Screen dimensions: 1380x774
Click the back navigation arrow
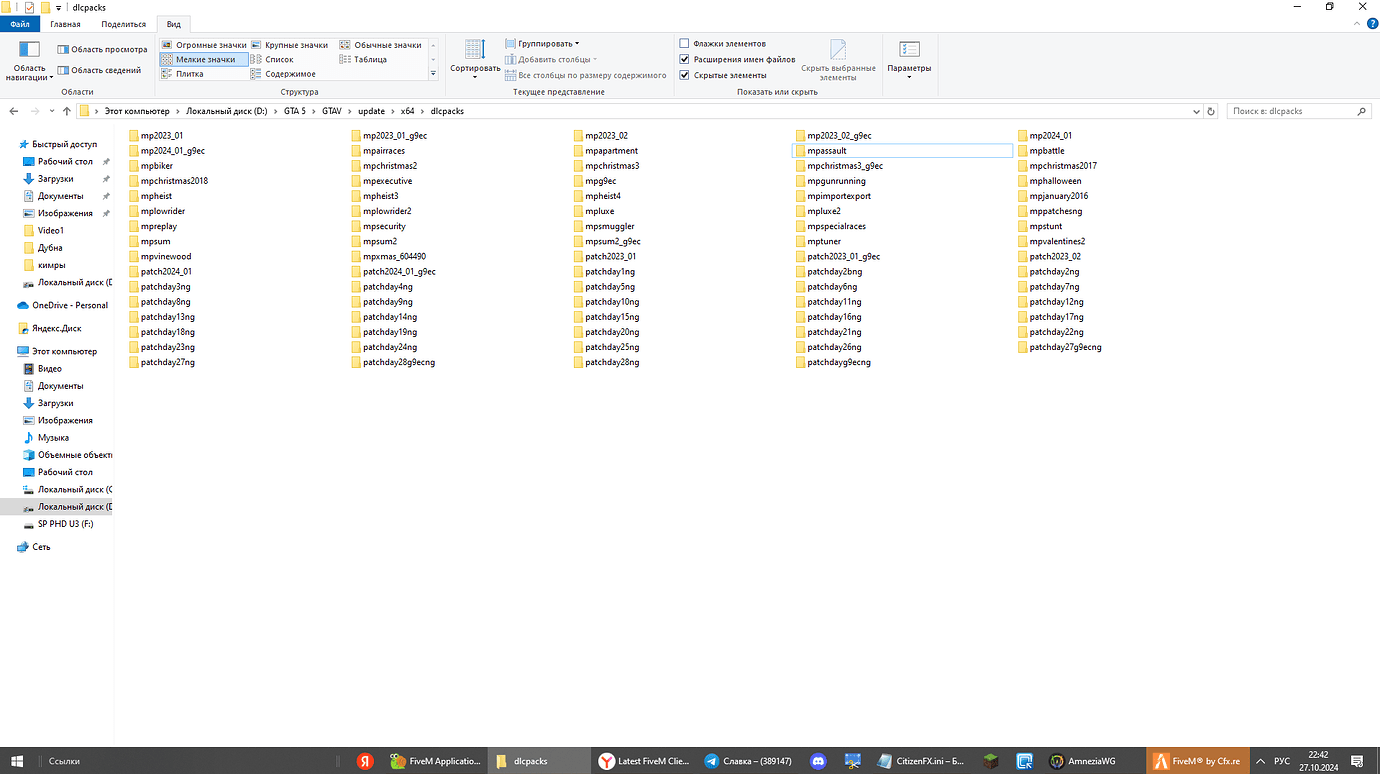[x=12, y=111]
